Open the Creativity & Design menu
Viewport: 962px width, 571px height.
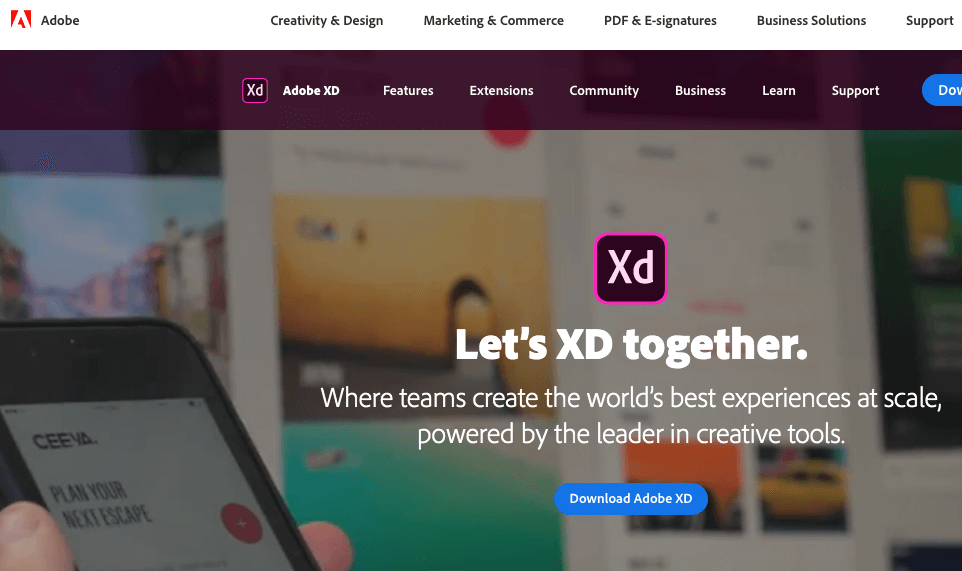326,20
